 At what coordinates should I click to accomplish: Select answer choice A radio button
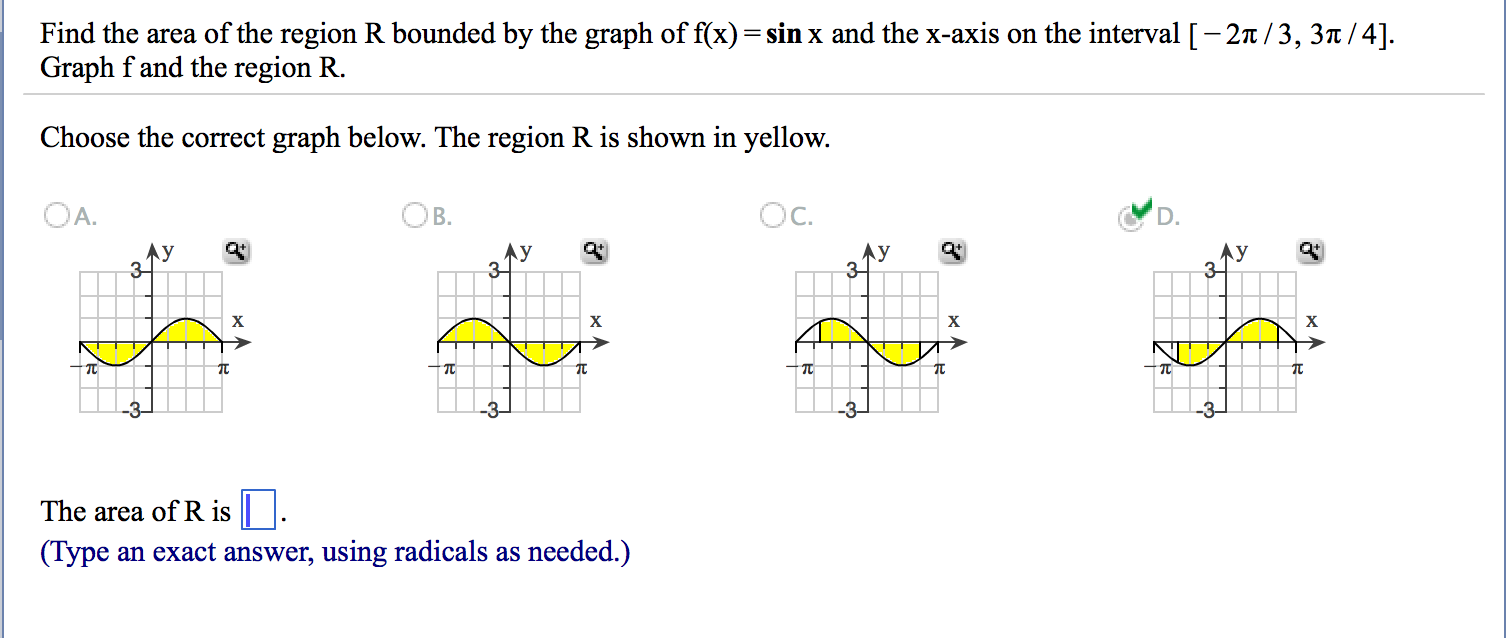(55, 215)
